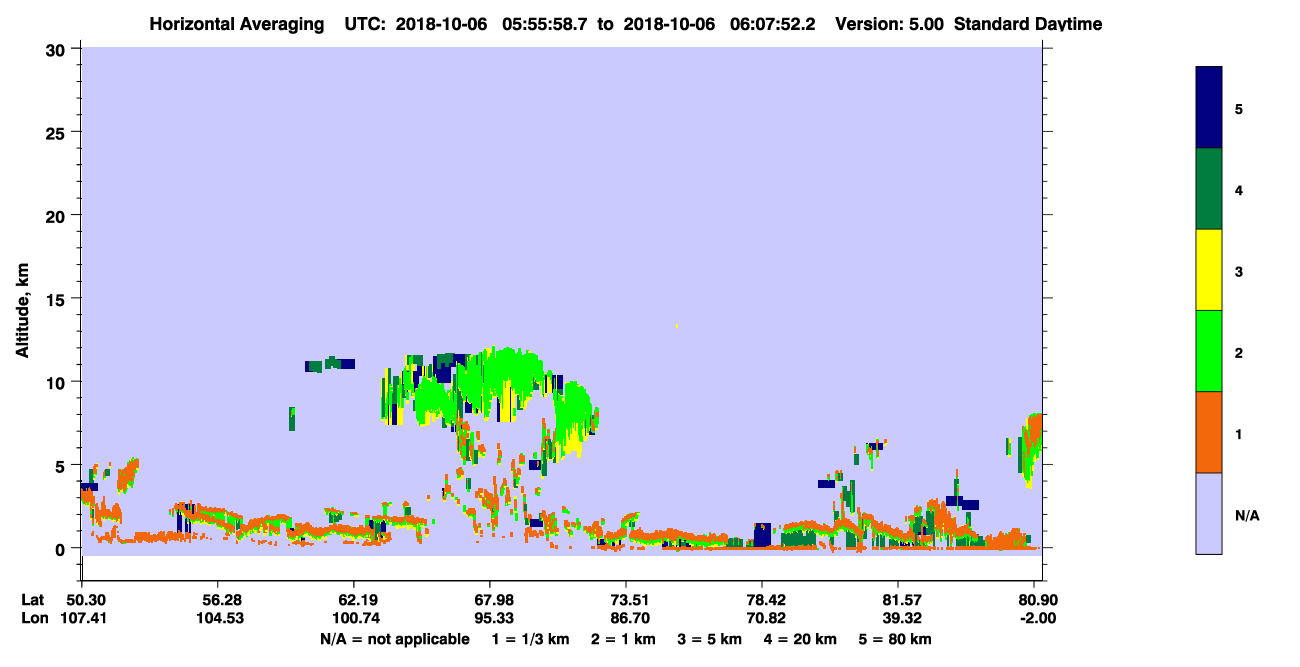Image resolution: width=1300 pixels, height=667 pixels.
Task: Click legend text 'N/A = not applicable'
Action: tap(395, 639)
